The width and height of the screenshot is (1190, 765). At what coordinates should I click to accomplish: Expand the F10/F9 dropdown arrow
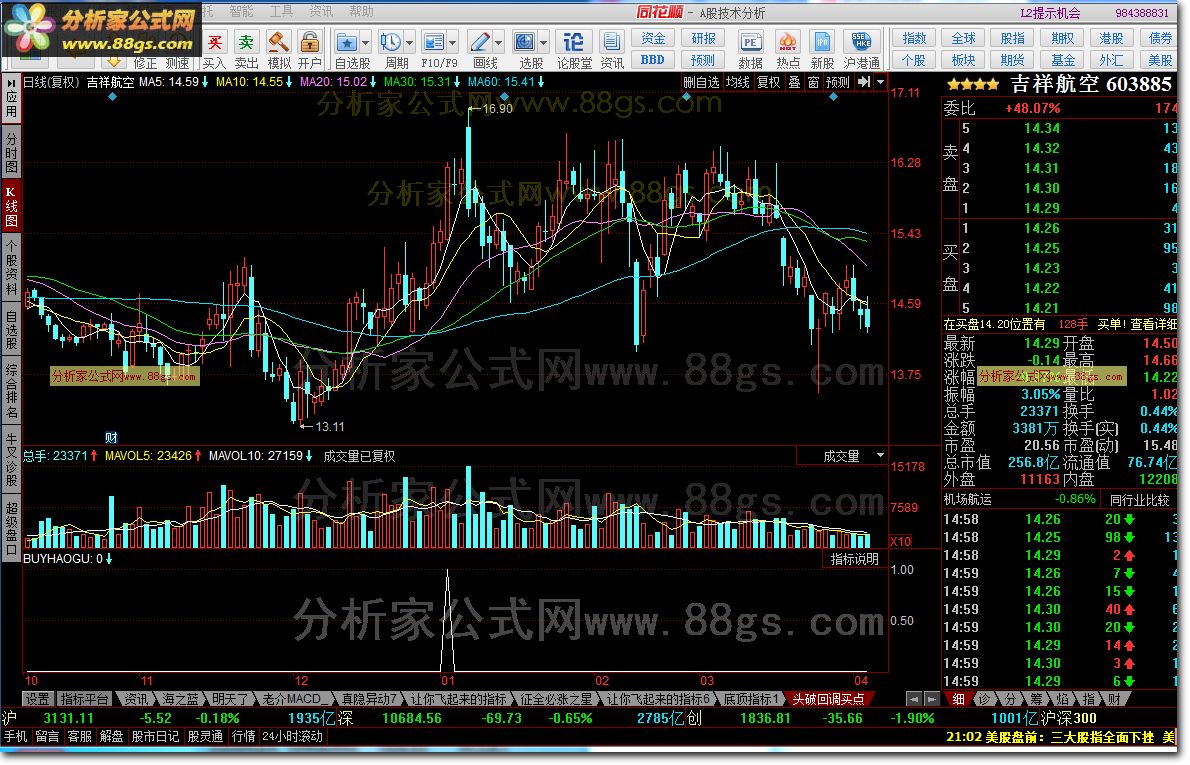pyautogui.click(x=453, y=42)
